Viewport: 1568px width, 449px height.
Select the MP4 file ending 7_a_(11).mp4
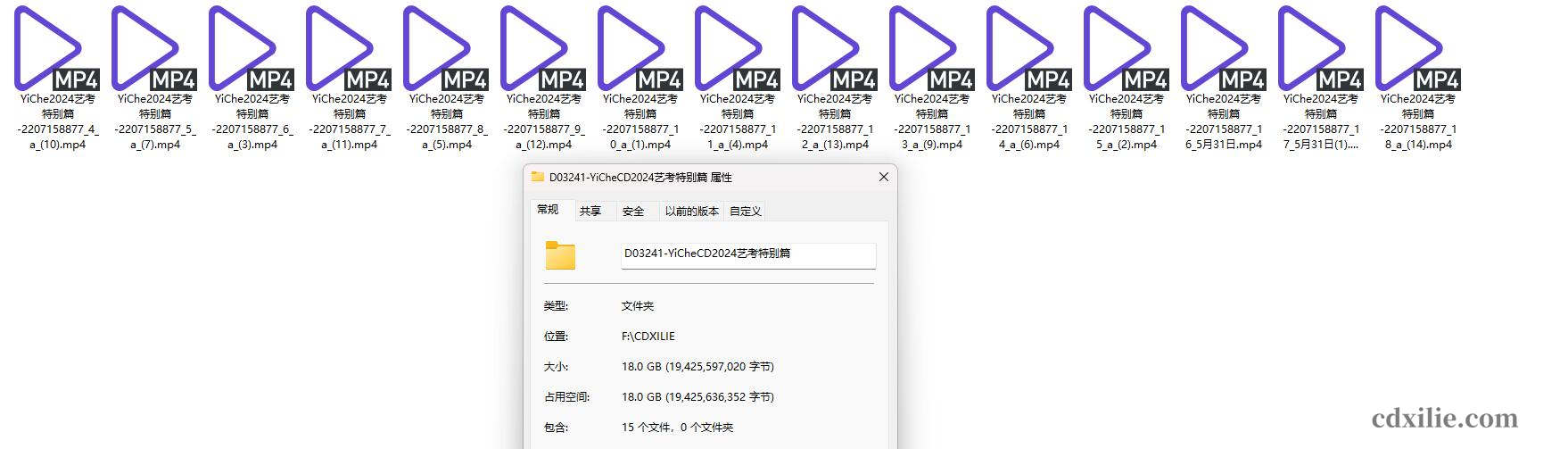(x=349, y=78)
